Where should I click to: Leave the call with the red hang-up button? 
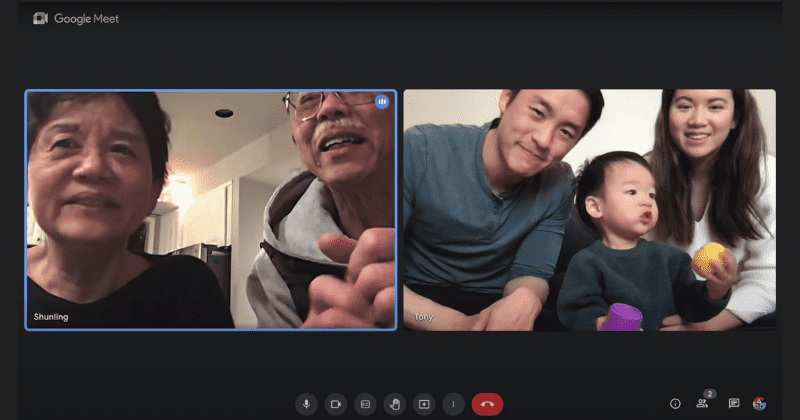click(x=487, y=404)
